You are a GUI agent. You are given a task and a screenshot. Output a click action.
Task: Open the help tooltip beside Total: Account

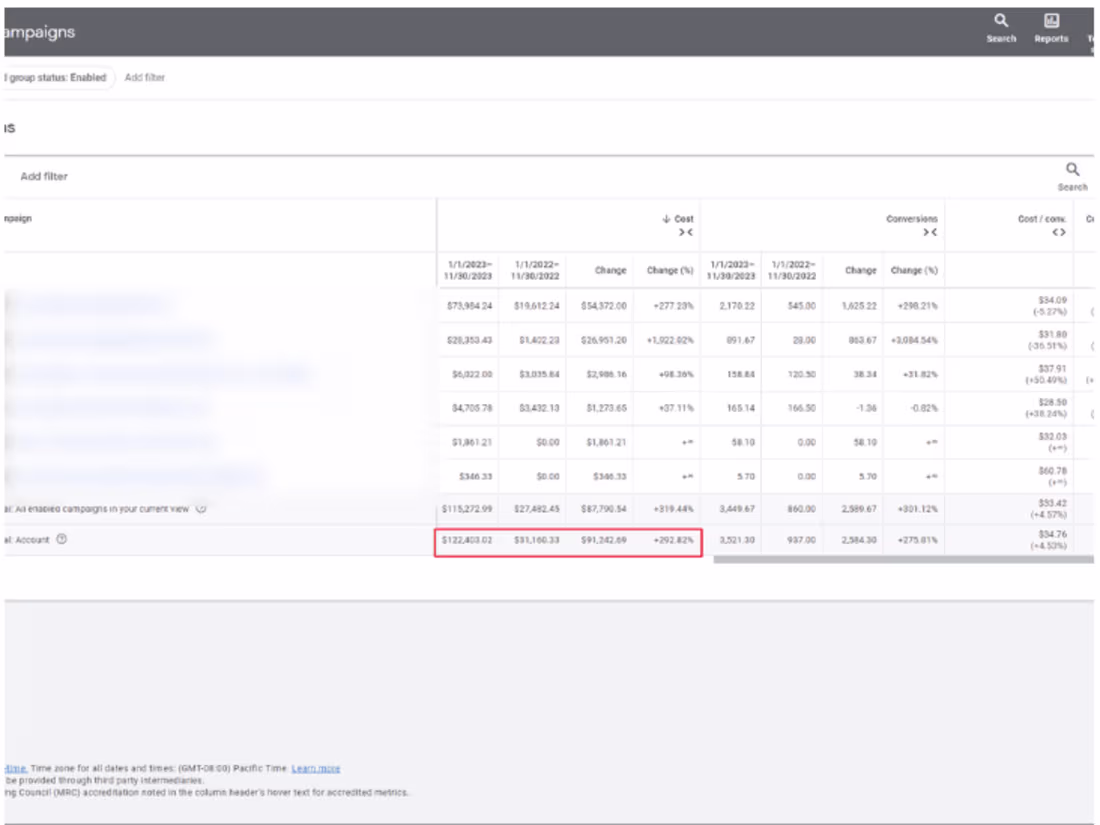63,541
